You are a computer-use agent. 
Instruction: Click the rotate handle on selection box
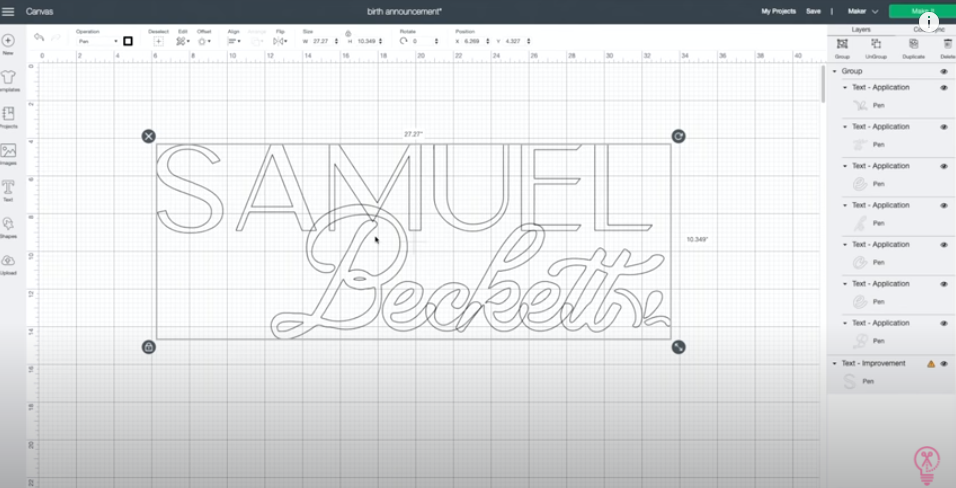click(x=678, y=136)
